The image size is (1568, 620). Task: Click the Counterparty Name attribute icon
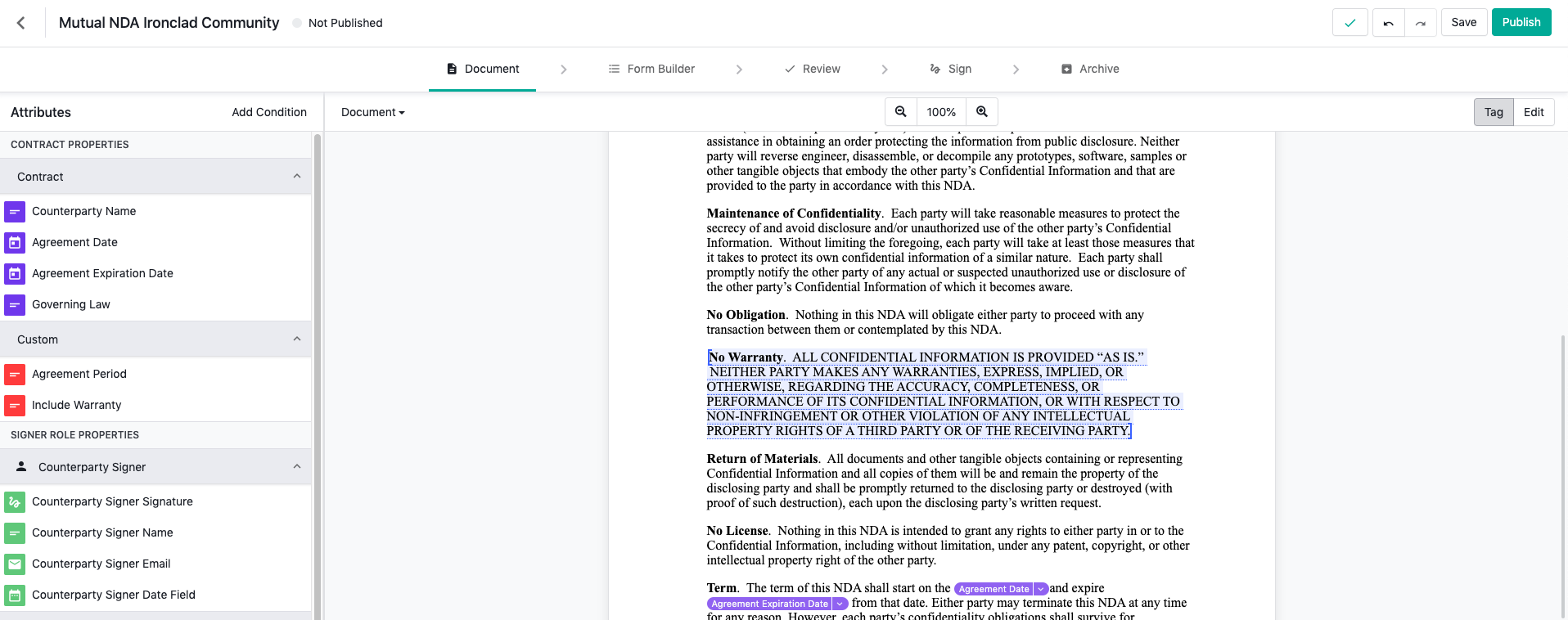[x=15, y=212]
